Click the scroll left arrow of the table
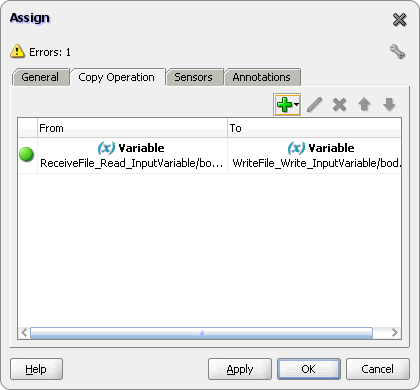This screenshot has width=420, height=390. pos(24,333)
